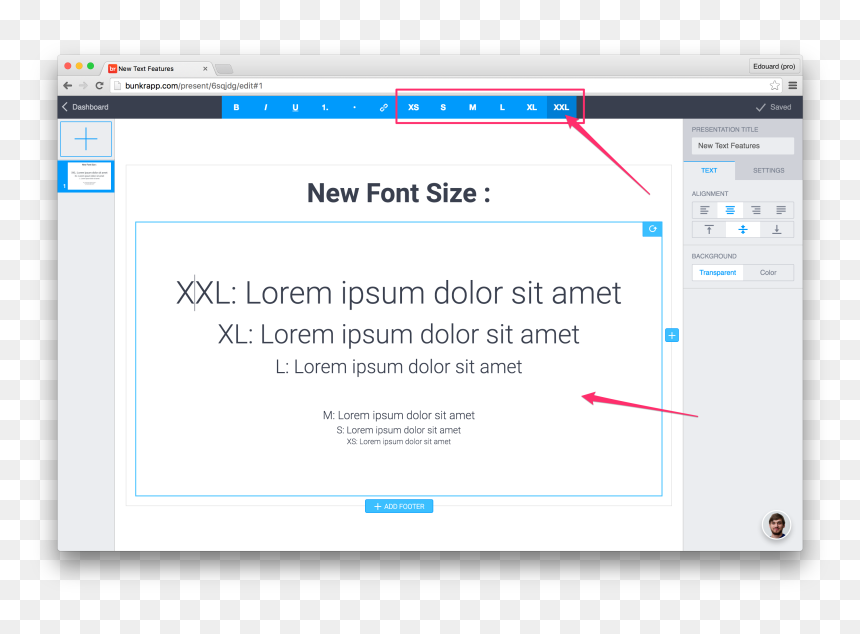
Task: Center-align the text horizontally
Action: click(x=730, y=210)
